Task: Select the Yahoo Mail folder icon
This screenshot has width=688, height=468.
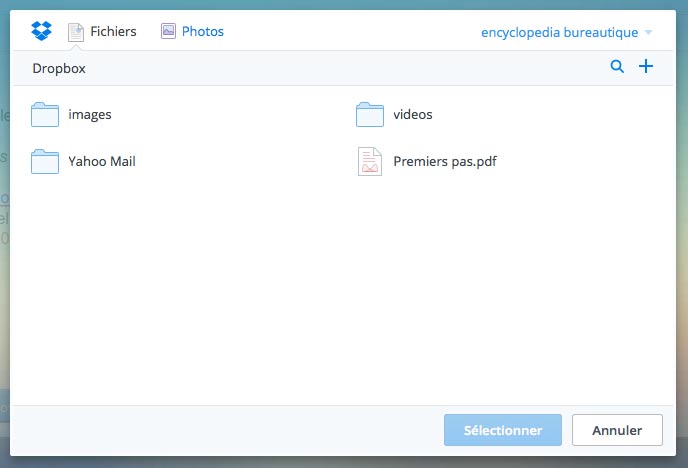Action: click(45, 161)
